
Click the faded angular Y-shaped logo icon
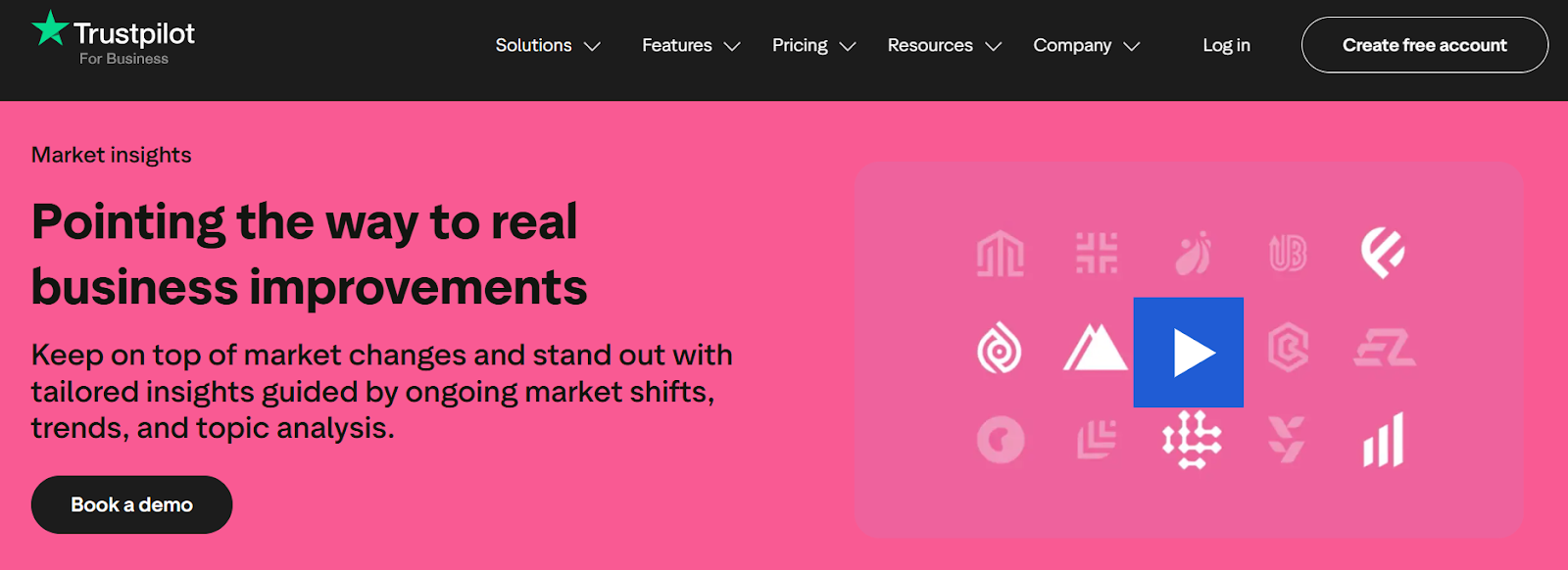pyautogui.click(x=1286, y=439)
